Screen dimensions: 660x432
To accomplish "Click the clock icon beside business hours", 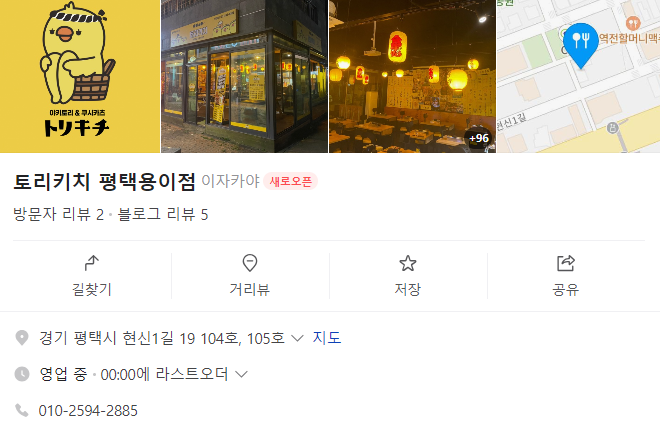I will [22, 374].
